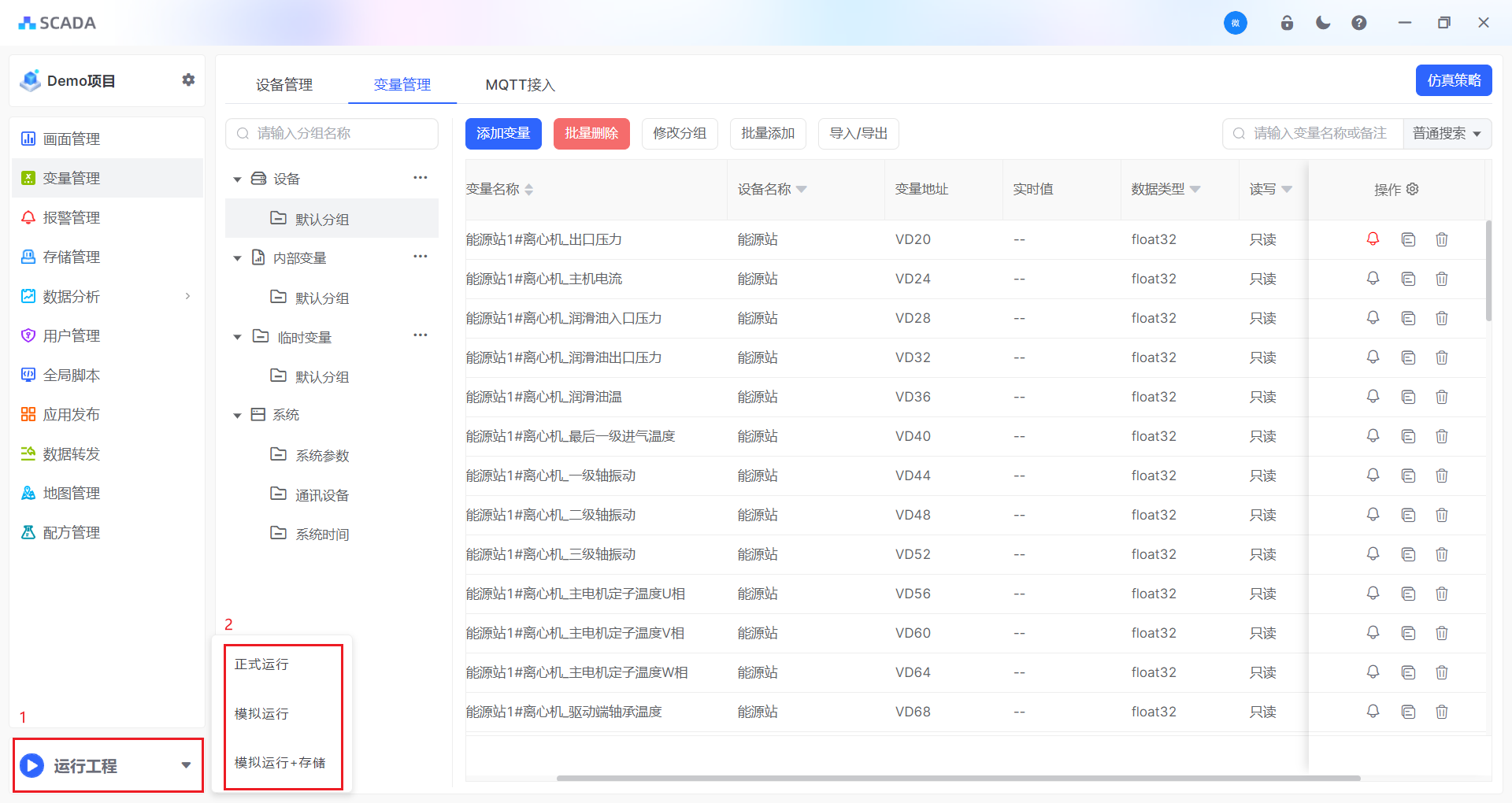Open the 操作 column gear settings
The height and width of the screenshot is (803, 1512).
tap(1412, 189)
